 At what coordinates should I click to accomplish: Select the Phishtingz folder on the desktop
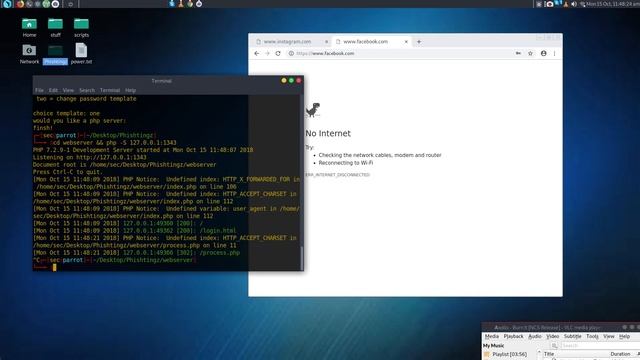tap(55, 54)
